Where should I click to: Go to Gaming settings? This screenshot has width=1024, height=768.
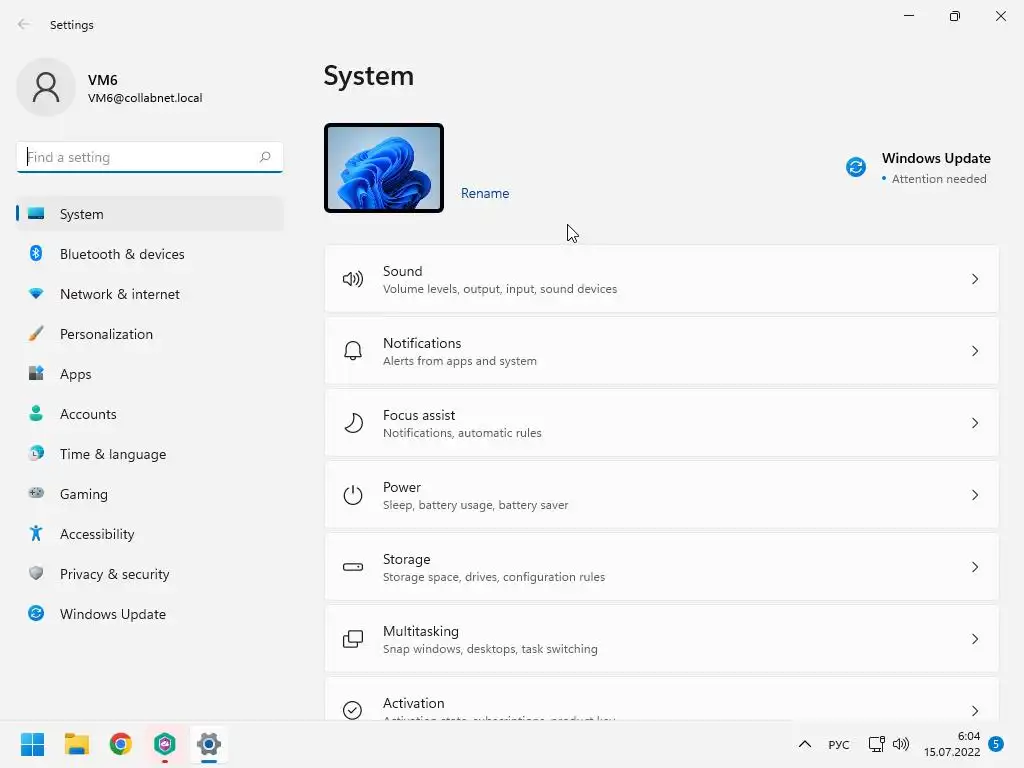pos(150,494)
